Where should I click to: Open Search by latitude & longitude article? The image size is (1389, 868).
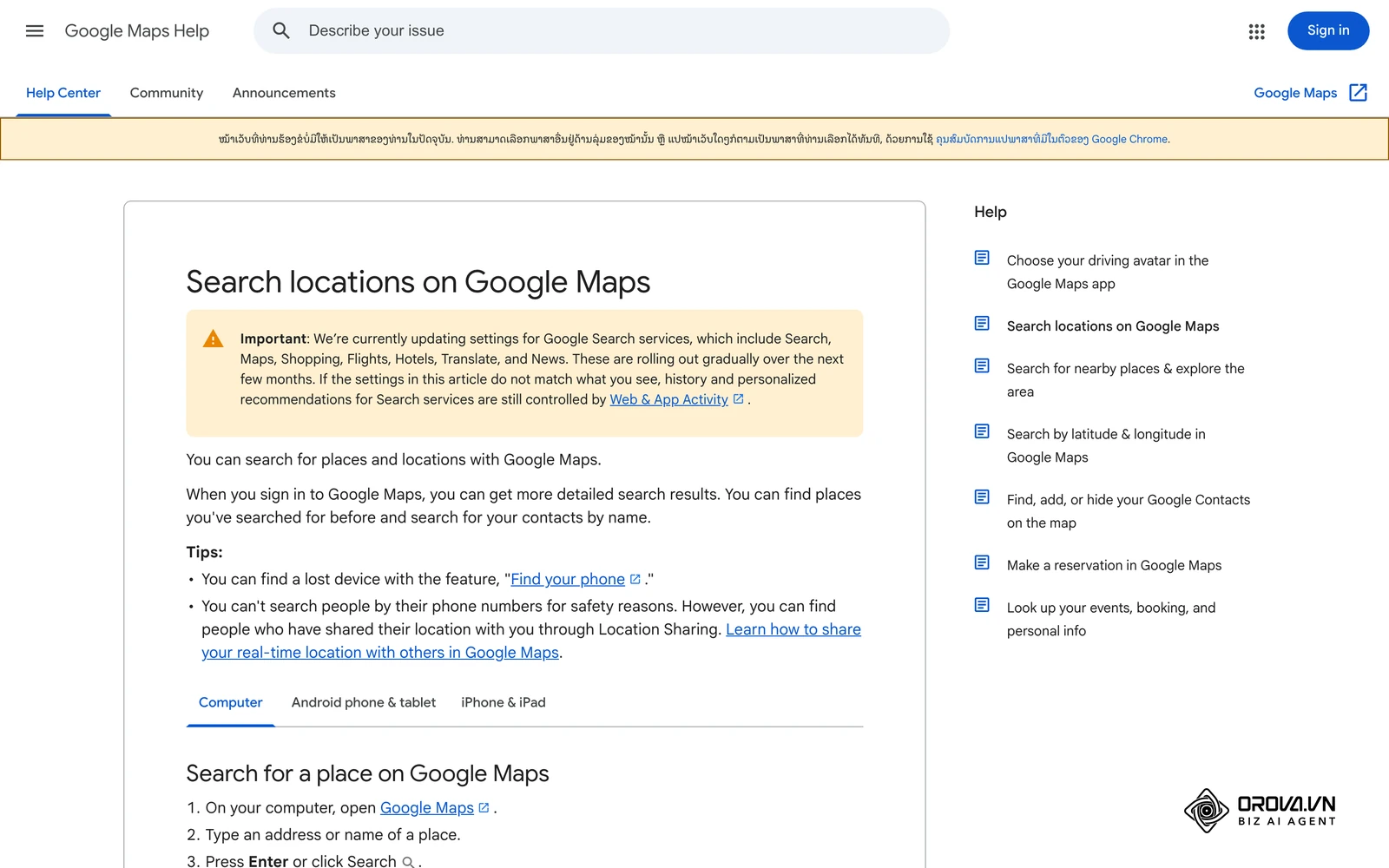(x=1106, y=445)
